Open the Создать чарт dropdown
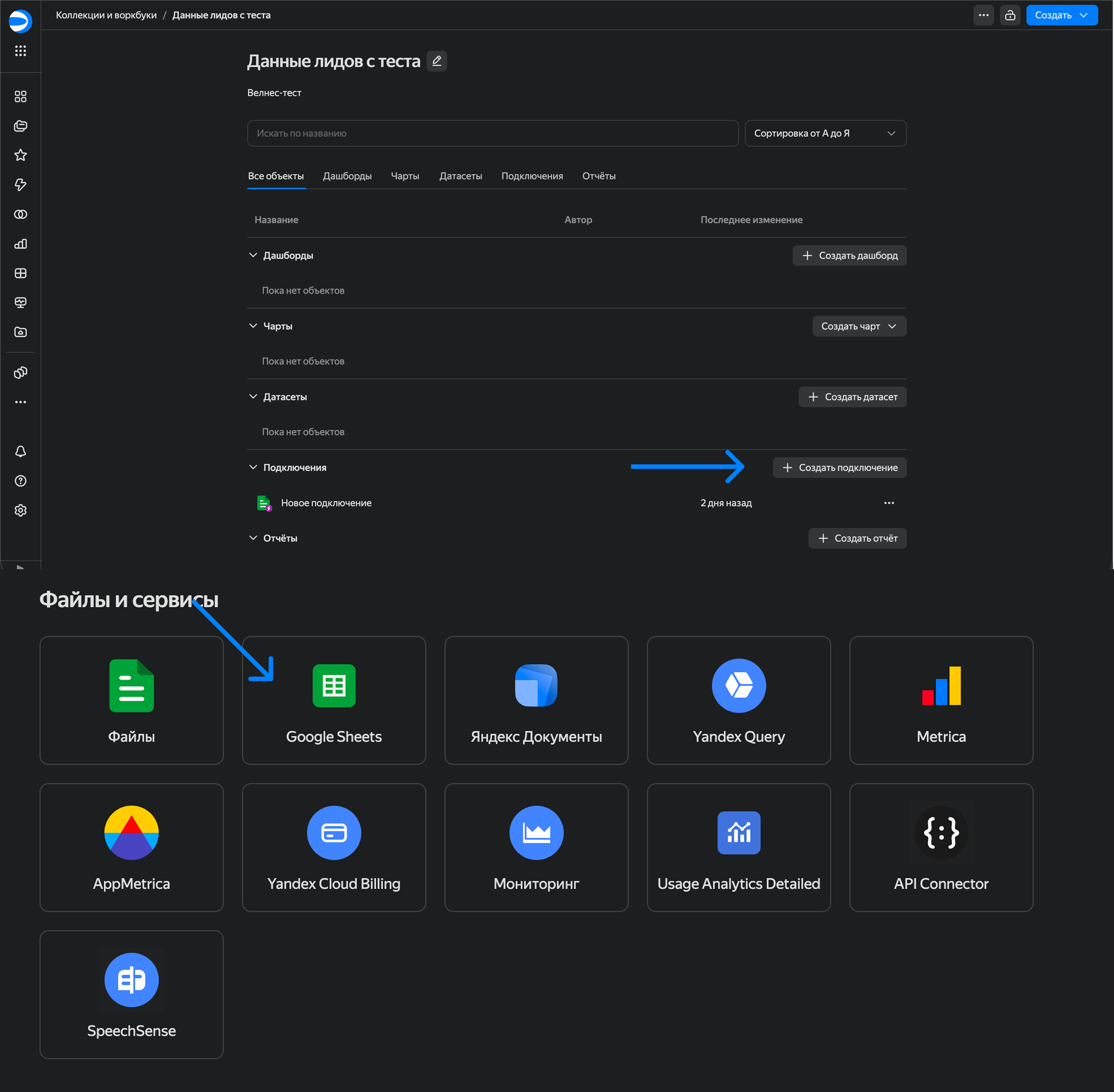The image size is (1114, 1092). [859, 326]
